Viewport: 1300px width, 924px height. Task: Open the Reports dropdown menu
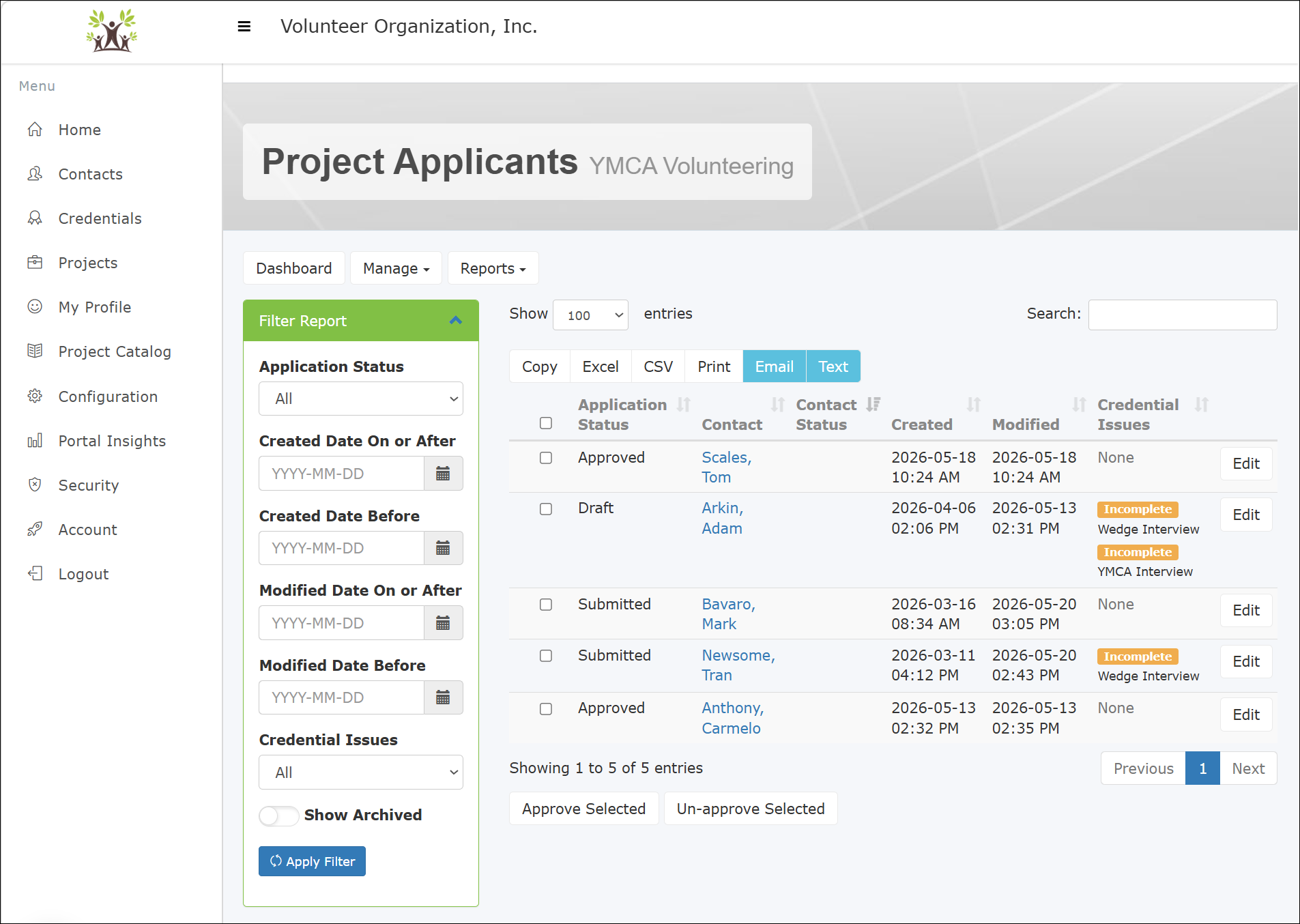click(x=493, y=268)
